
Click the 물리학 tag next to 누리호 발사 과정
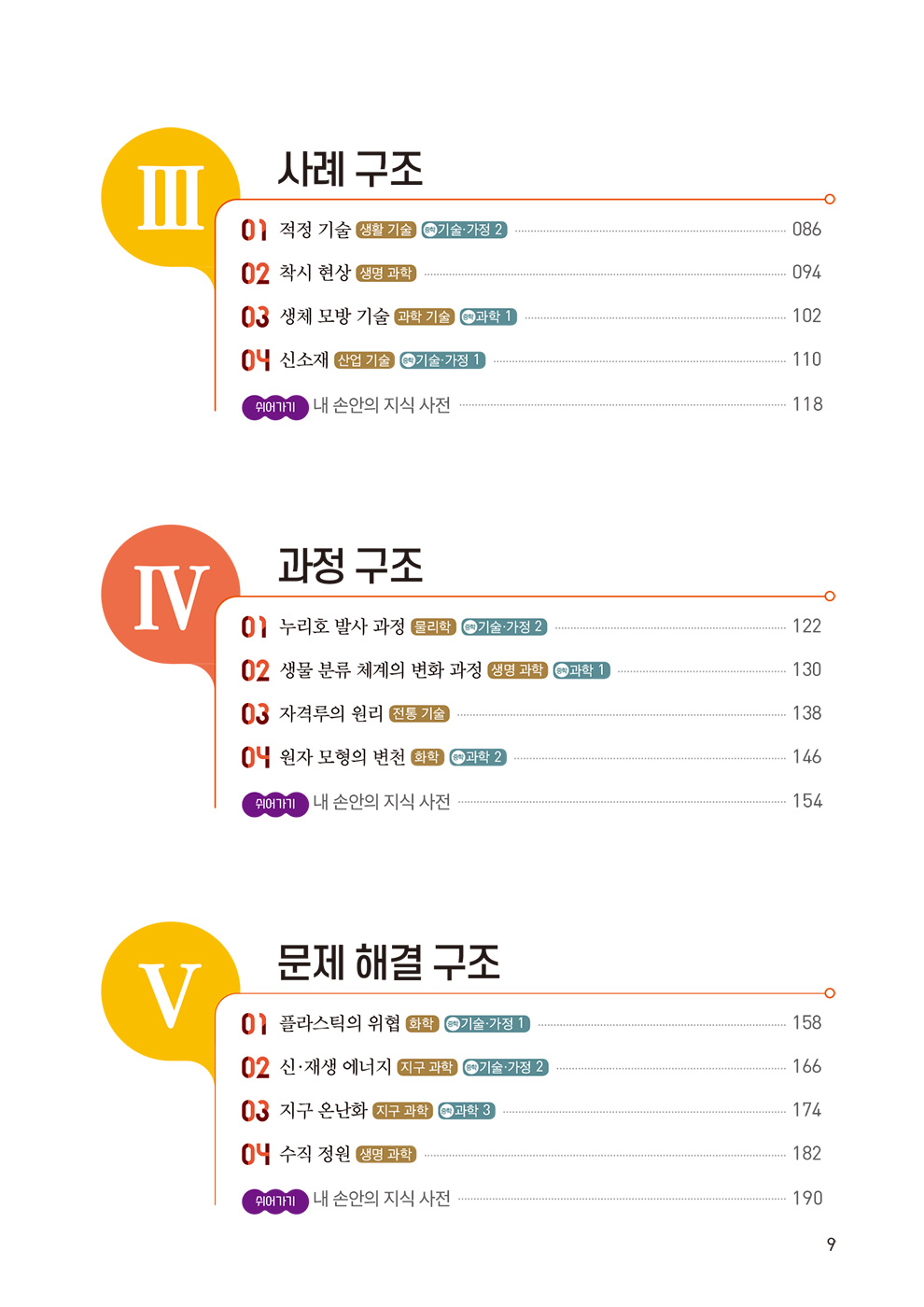point(433,627)
